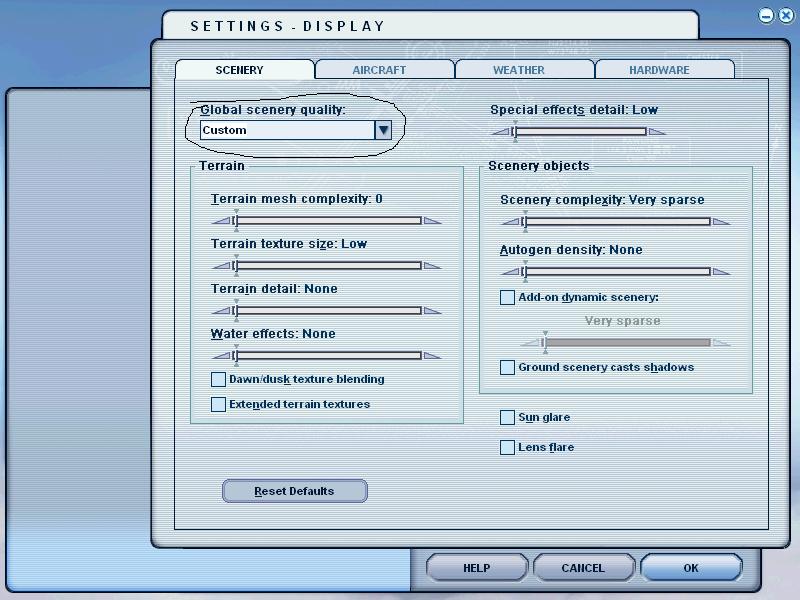Image resolution: width=800 pixels, height=600 pixels.
Task: Open Global scenery quality dropdown arrow
Action: [x=383, y=130]
